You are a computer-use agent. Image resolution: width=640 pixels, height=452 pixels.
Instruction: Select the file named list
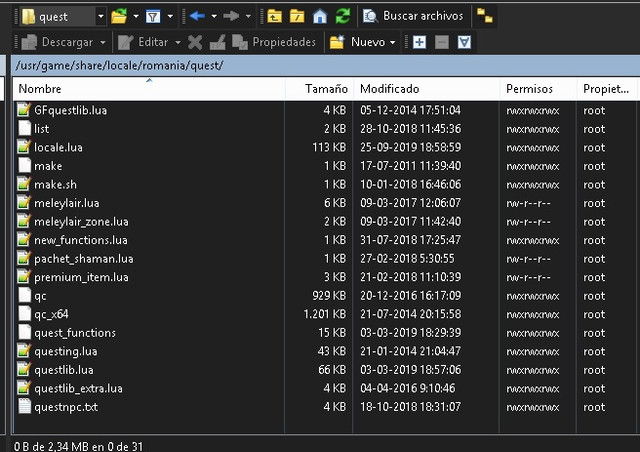pos(42,129)
